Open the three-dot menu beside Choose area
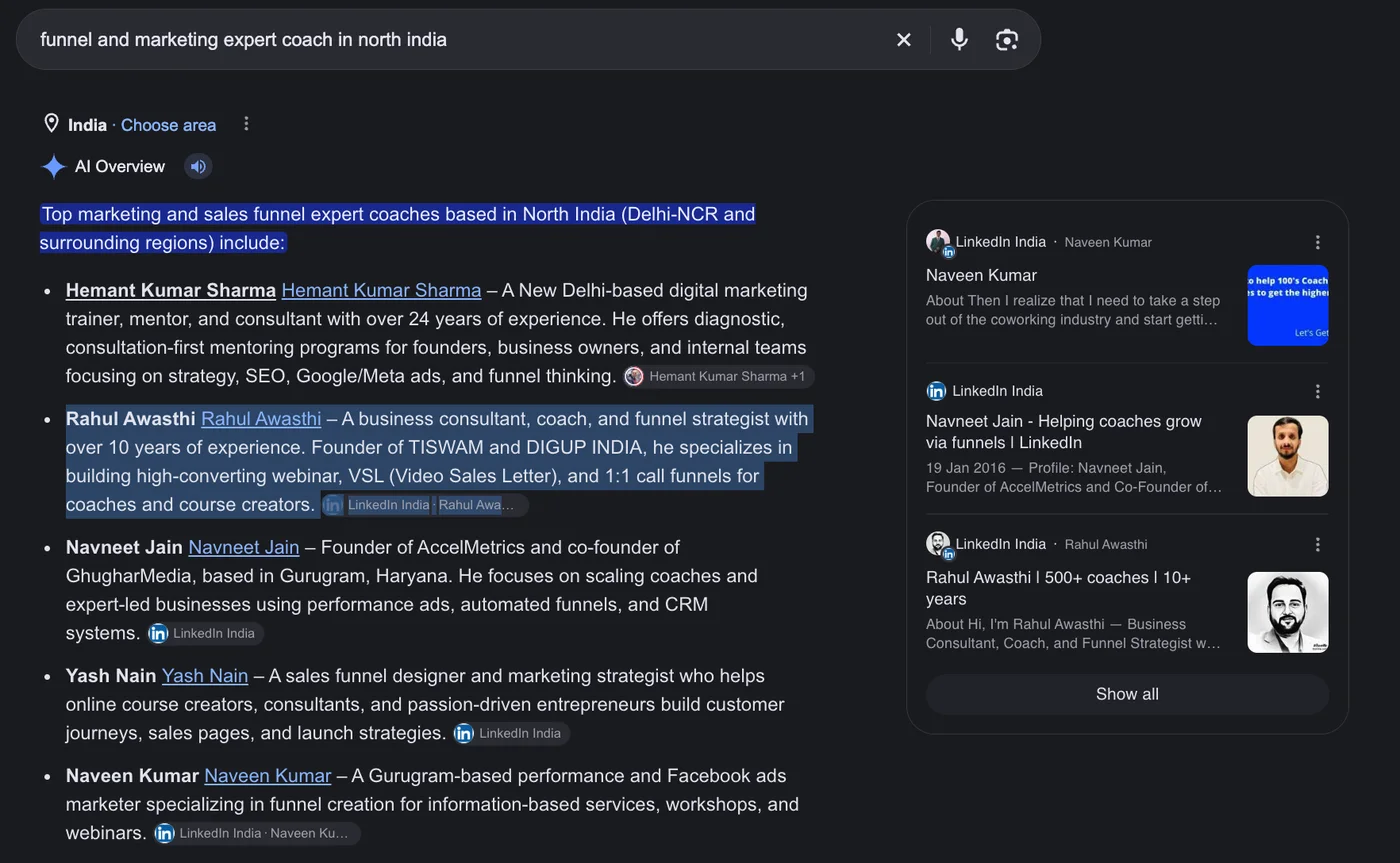Screen dimensions: 1400x863 (246, 124)
